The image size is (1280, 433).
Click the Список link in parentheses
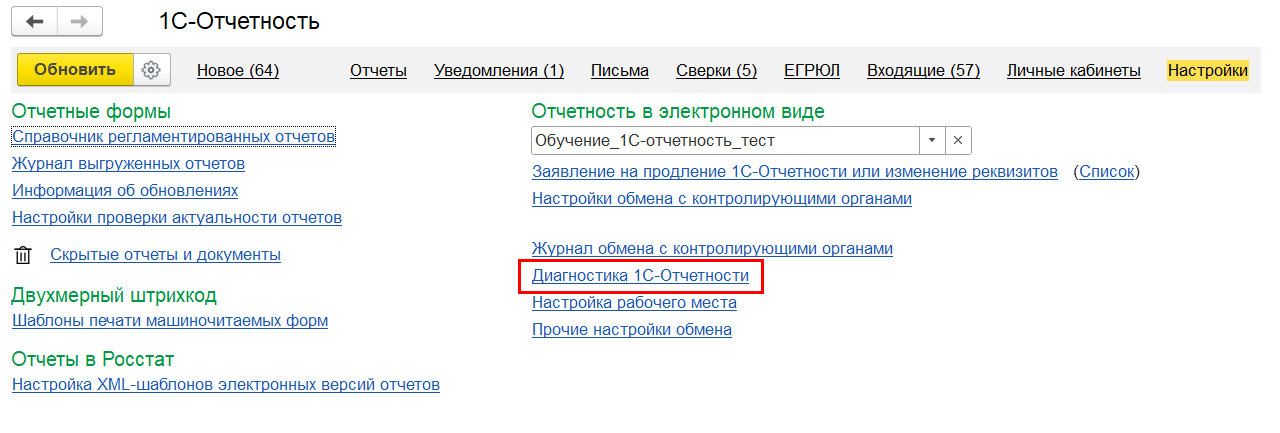1107,171
